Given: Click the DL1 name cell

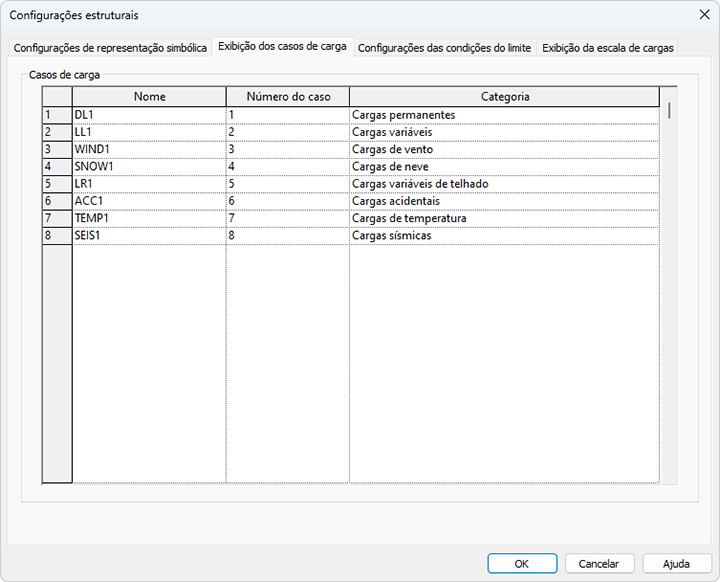Looking at the screenshot, I should coord(149,115).
